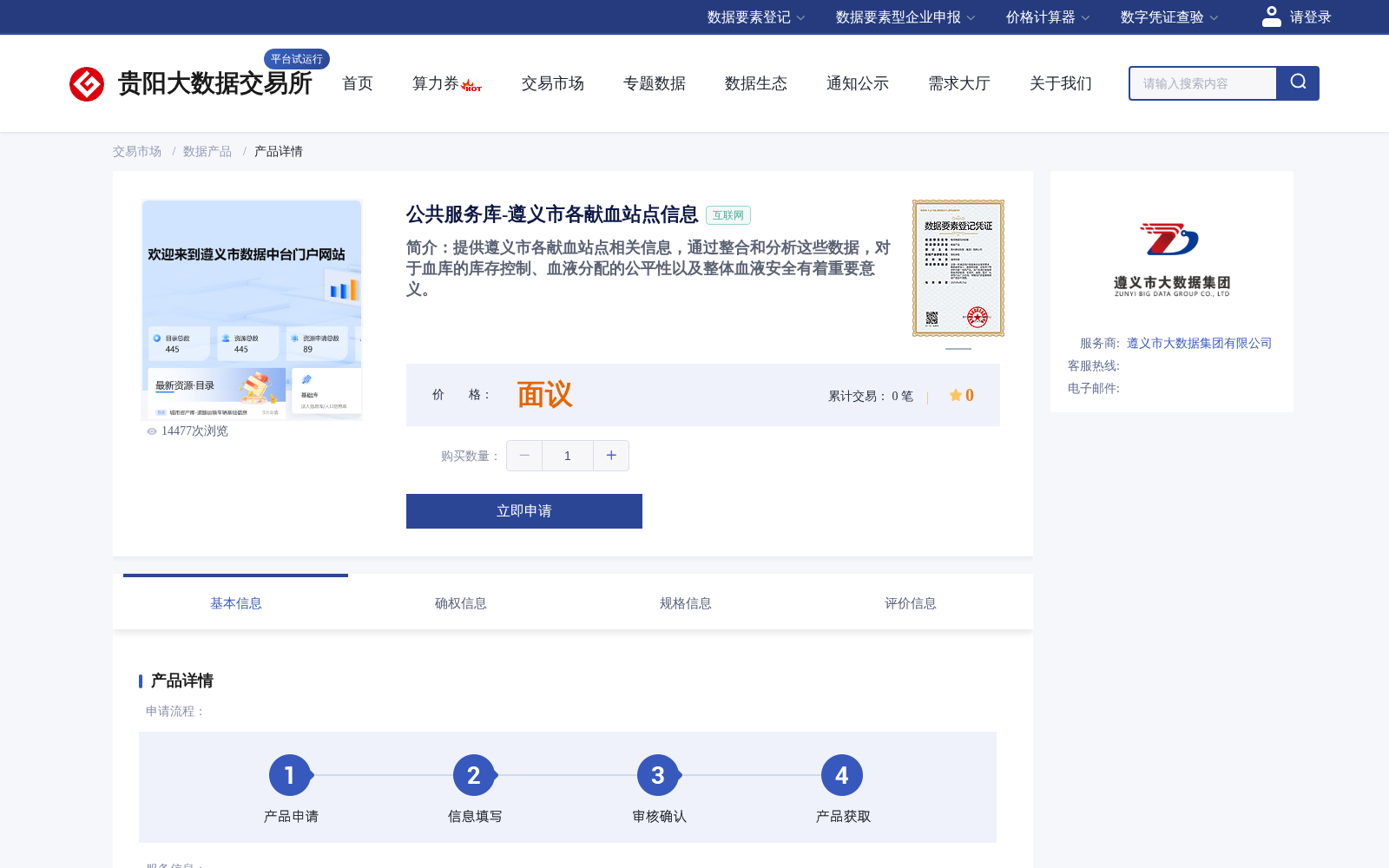Viewport: 1389px width, 868px height.
Task: Click the Guiyang Big Data Exchange red logo icon
Action: pos(87,84)
